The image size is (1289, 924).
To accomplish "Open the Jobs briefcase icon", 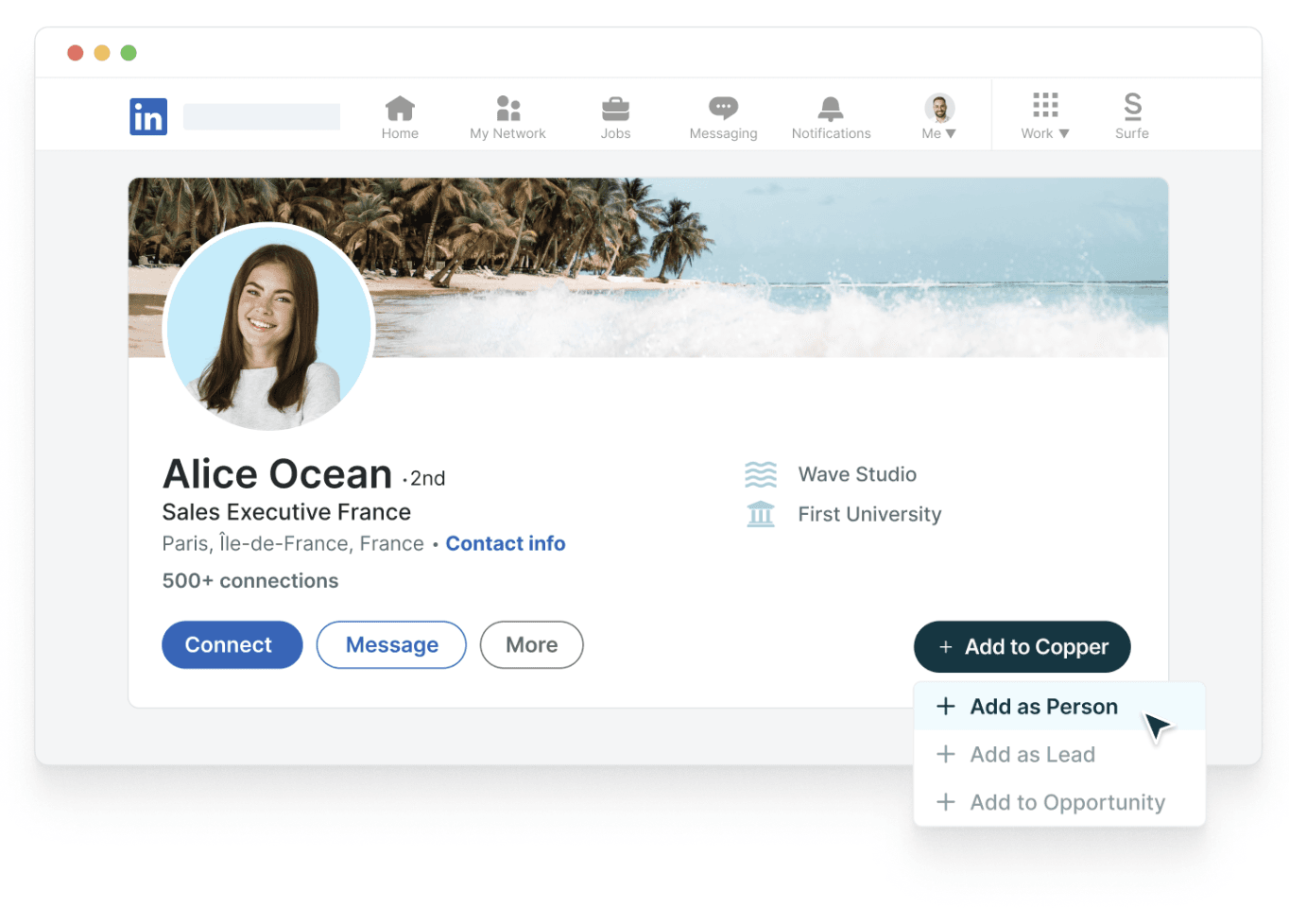I will point(615,109).
